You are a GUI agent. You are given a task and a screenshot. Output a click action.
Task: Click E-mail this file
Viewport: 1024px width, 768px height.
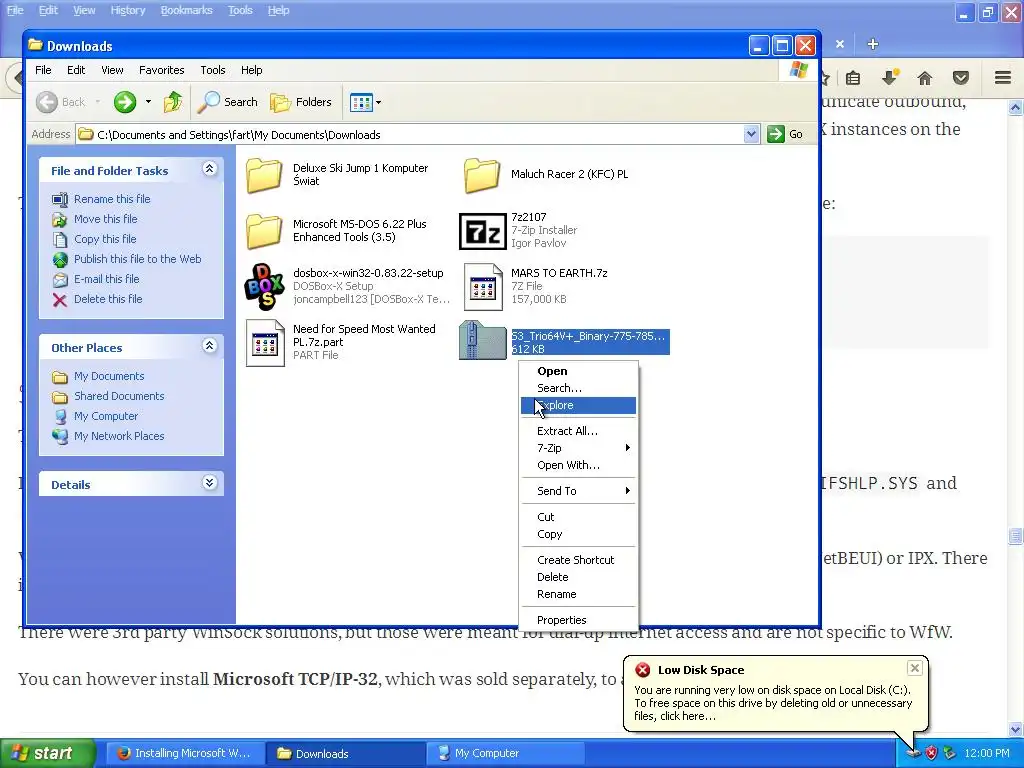(x=106, y=279)
